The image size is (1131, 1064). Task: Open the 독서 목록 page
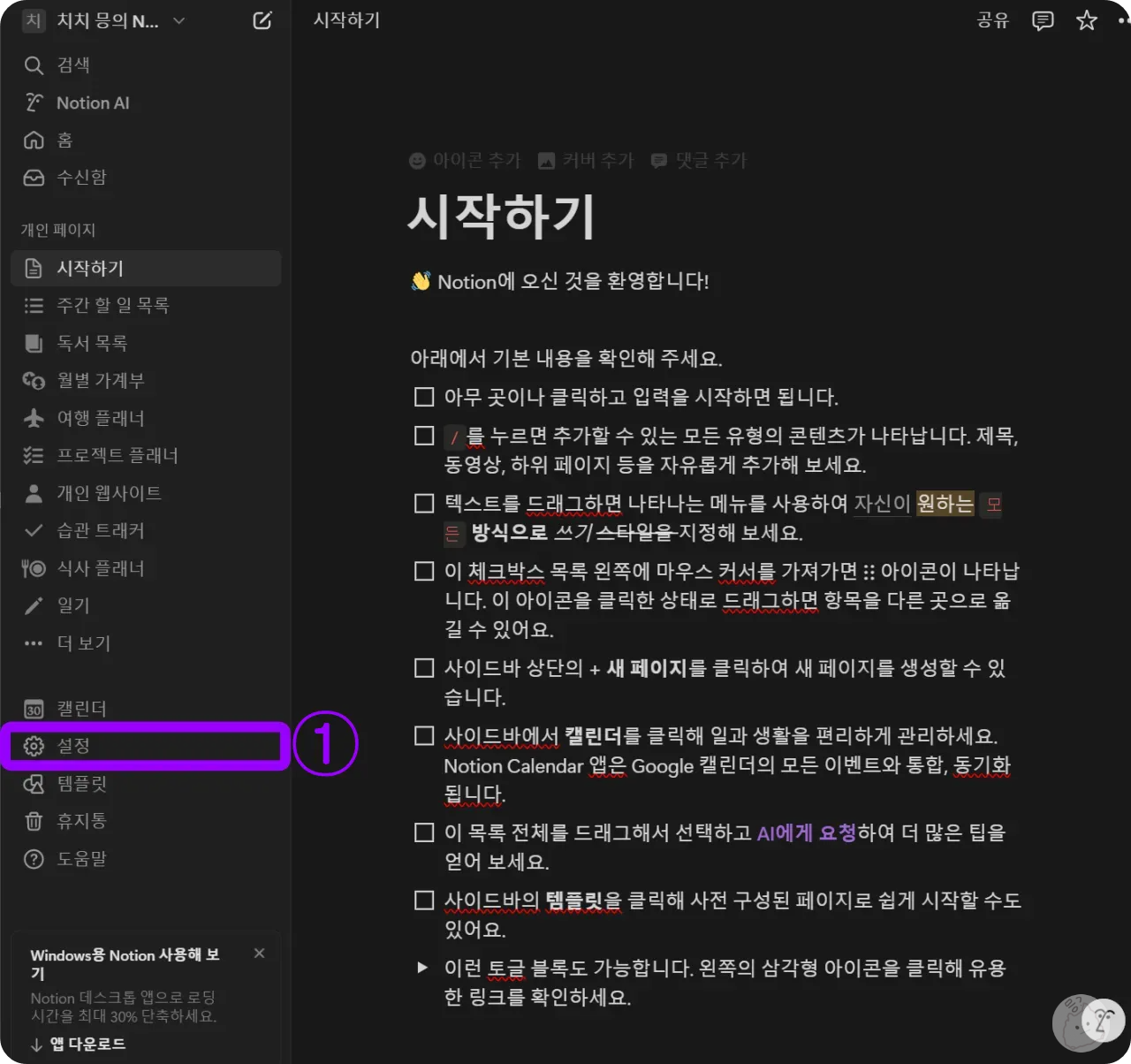(93, 343)
